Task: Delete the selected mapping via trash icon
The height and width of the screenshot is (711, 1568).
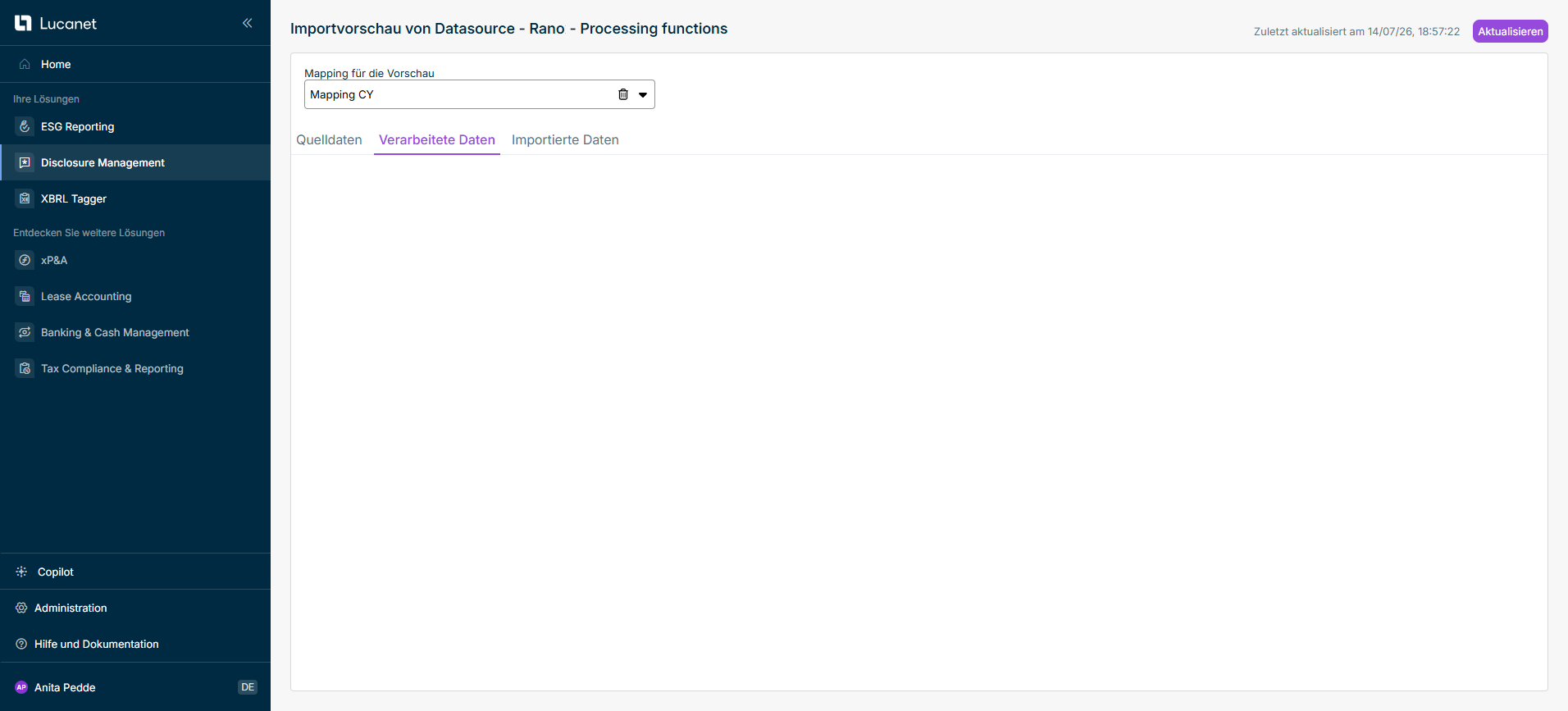Action: coord(623,94)
